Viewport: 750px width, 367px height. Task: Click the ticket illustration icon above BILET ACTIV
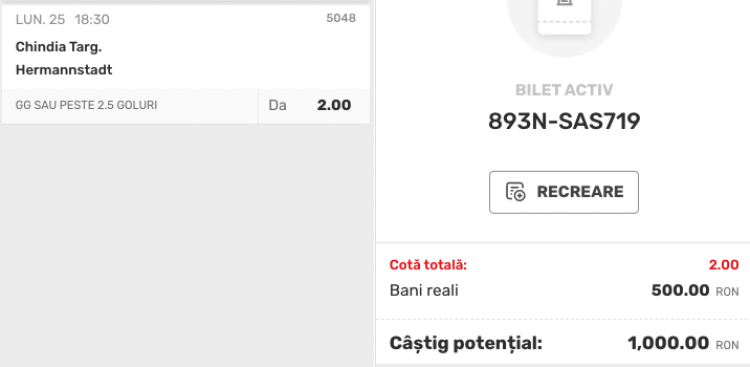(564, 17)
